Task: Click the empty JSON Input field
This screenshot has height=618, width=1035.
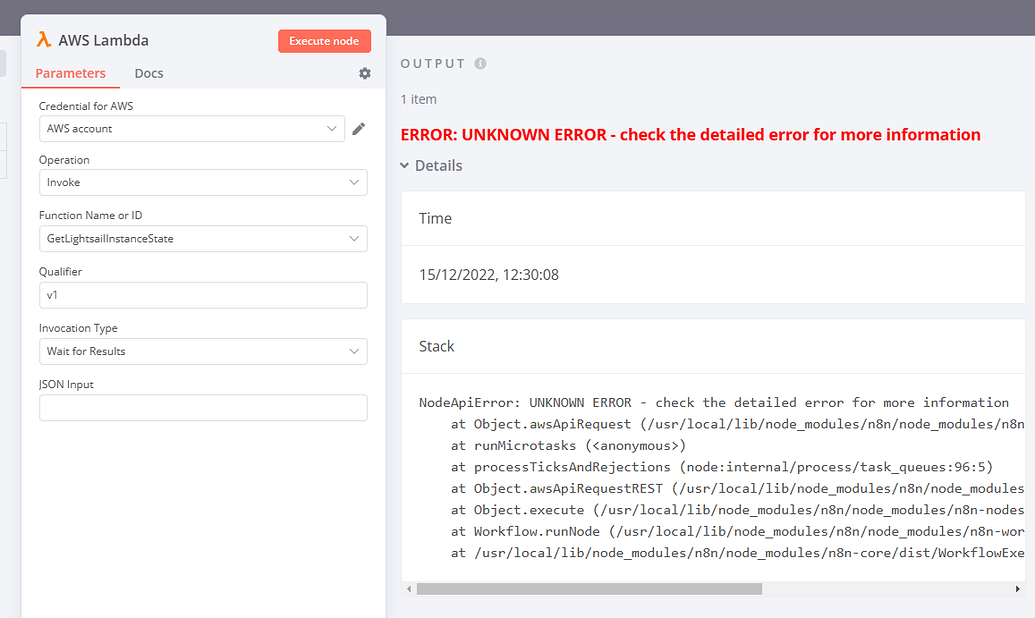Action: click(203, 407)
